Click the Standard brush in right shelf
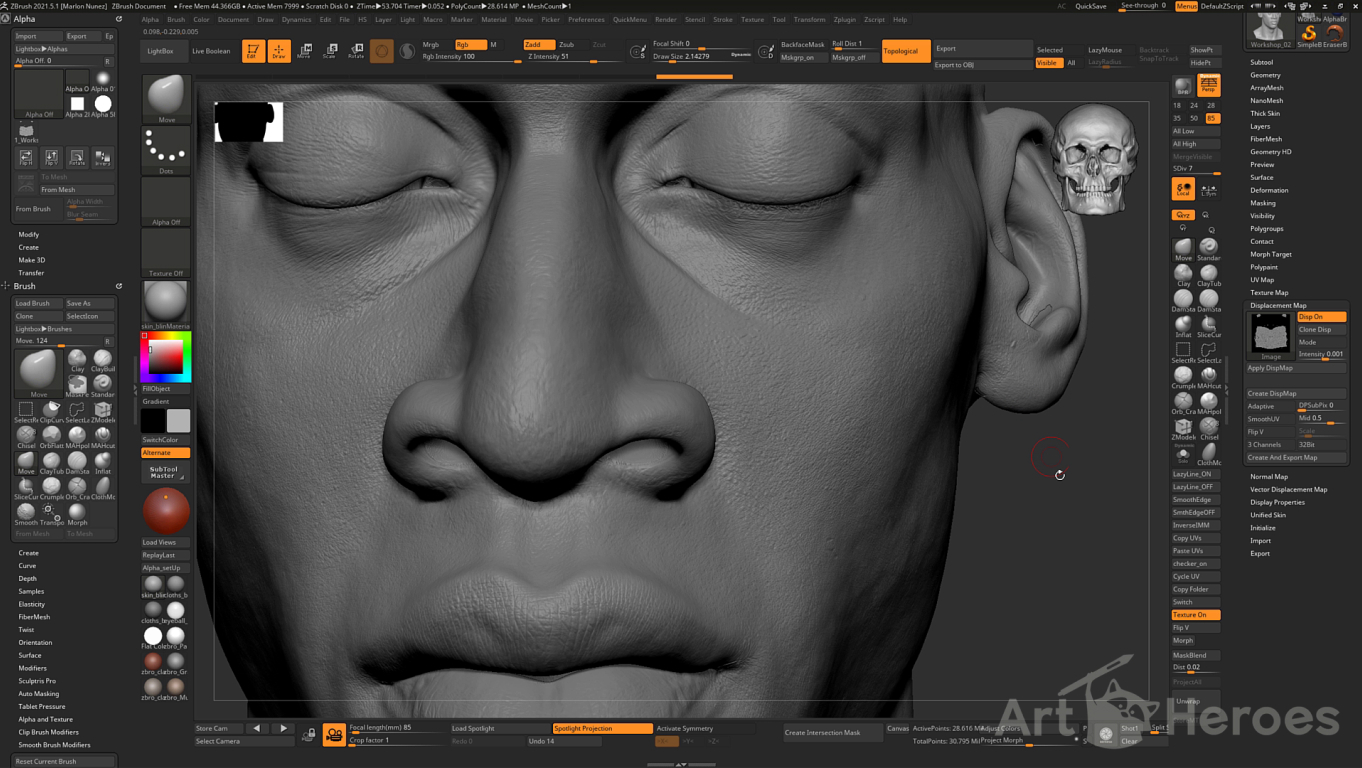The width and height of the screenshot is (1362, 768). (x=1209, y=249)
